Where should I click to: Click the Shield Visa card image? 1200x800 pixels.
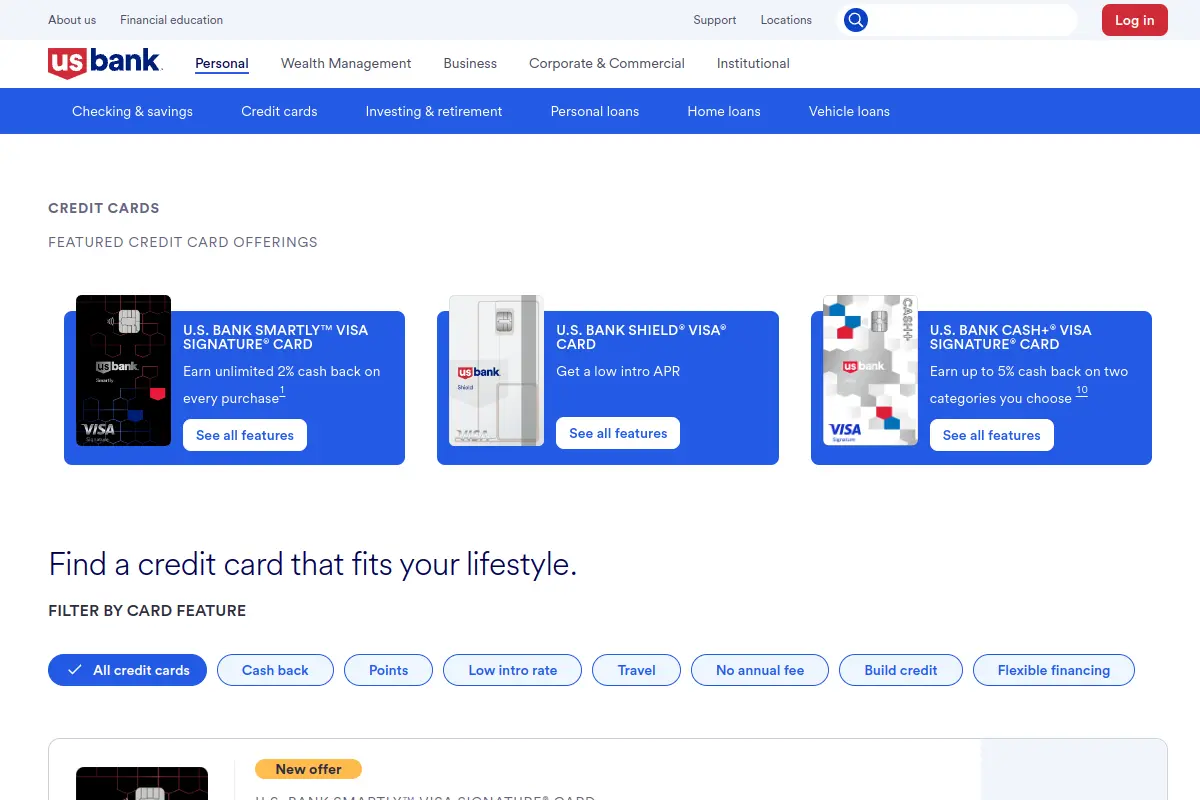pyautogui.click(x=496, y=370)
